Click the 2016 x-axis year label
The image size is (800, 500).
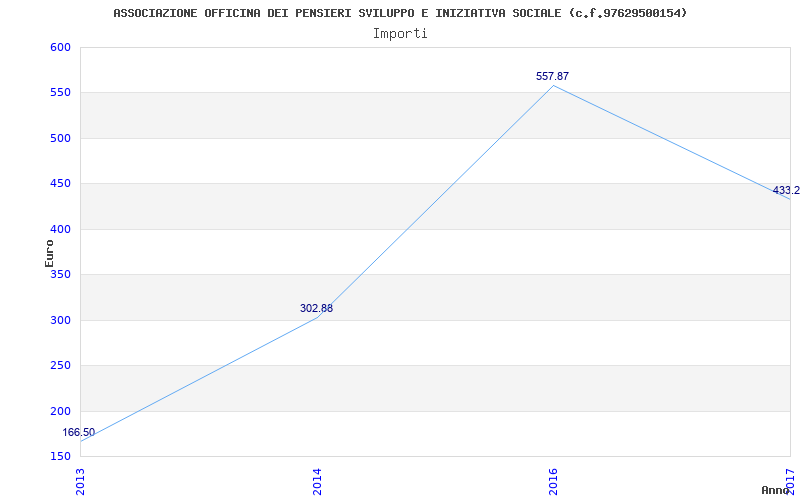[x=554, y=482]
